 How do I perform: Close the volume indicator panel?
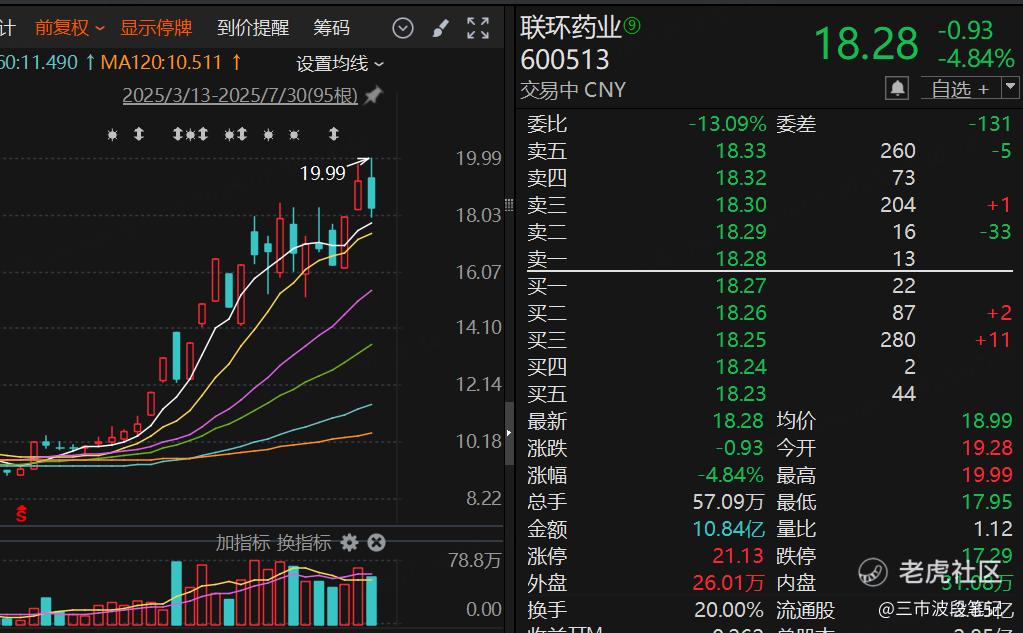(x=376, y=542)
